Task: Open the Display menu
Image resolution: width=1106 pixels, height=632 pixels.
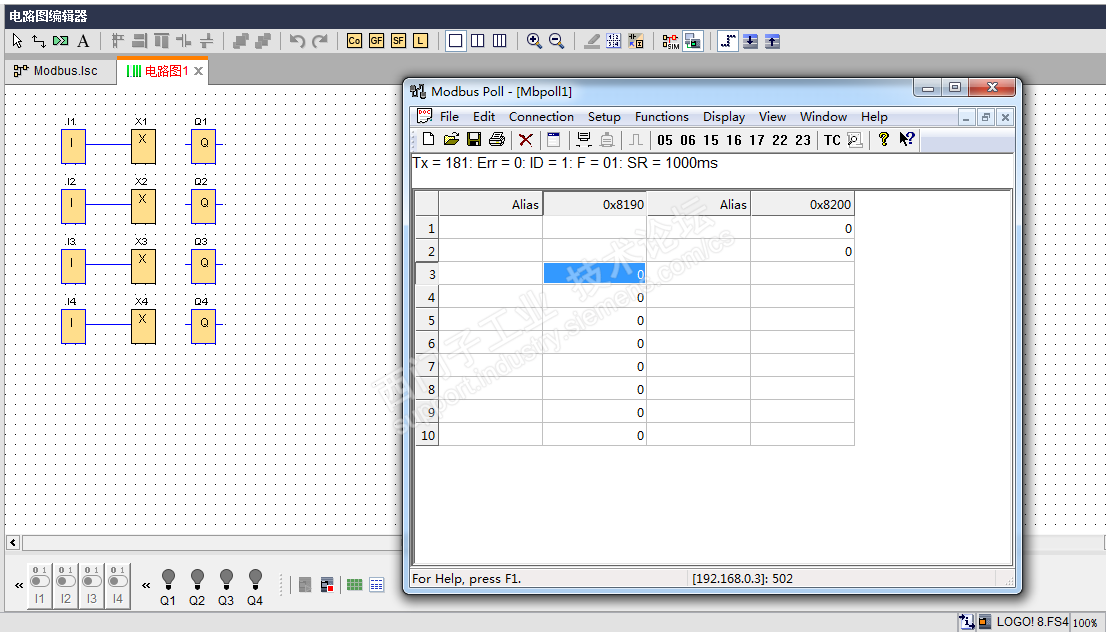Action: point(724,116)
